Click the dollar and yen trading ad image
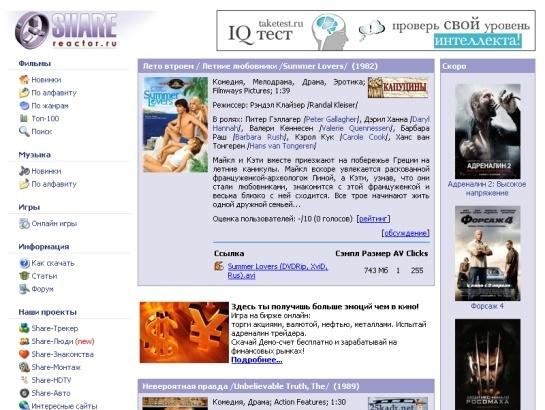The width and height of the screenshot is (545, 410). pyautogui.click(x=184, y=333)
